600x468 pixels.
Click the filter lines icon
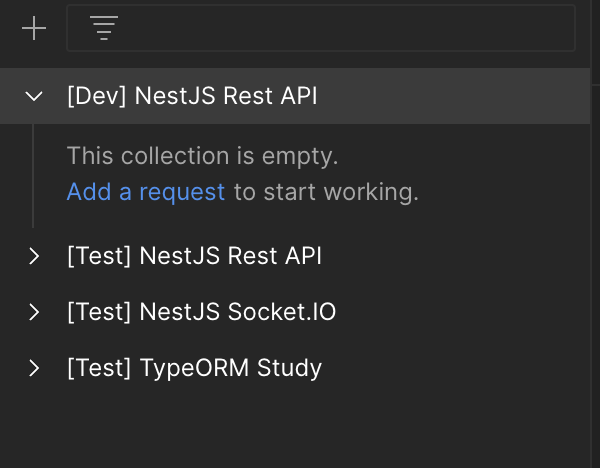(104, 29)
